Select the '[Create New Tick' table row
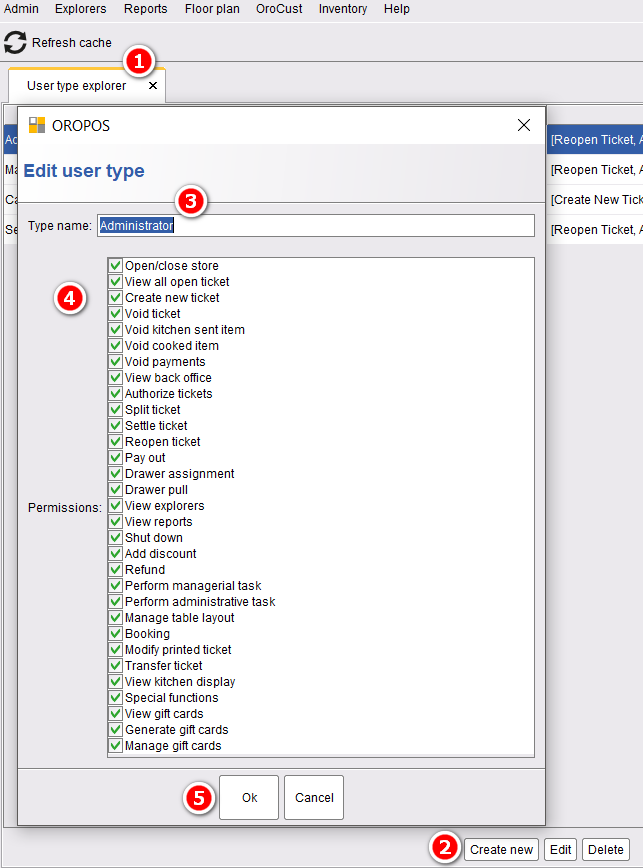Screen dimensions: 643x868 (595, 200)
